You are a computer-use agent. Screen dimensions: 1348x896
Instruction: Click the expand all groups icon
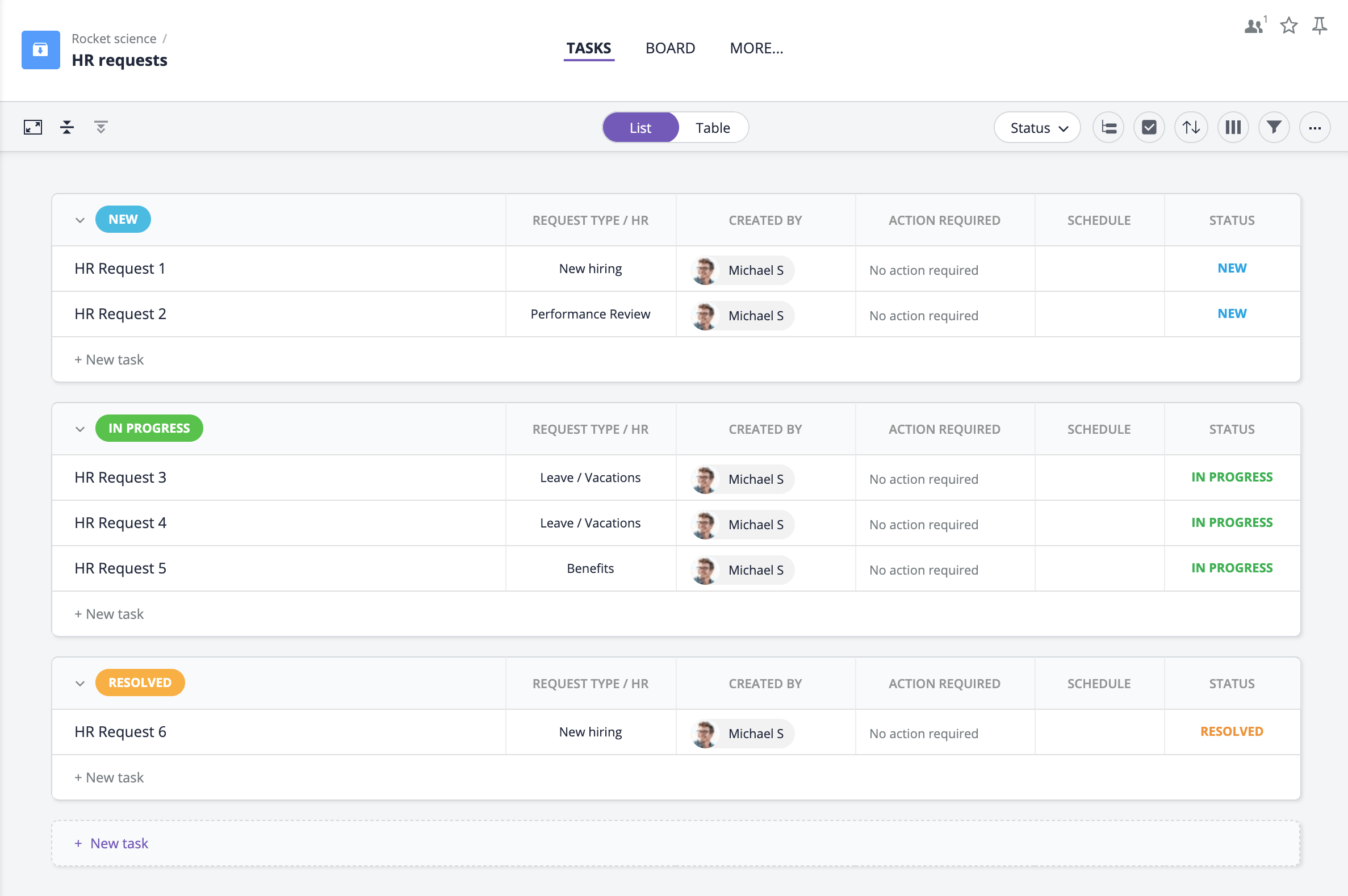pos(101,127)
